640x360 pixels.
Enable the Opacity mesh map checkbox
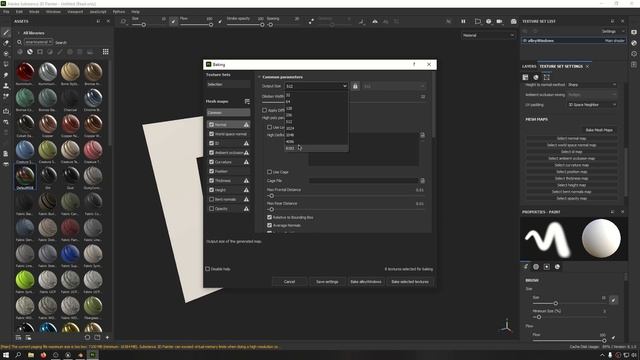point(211,209)
